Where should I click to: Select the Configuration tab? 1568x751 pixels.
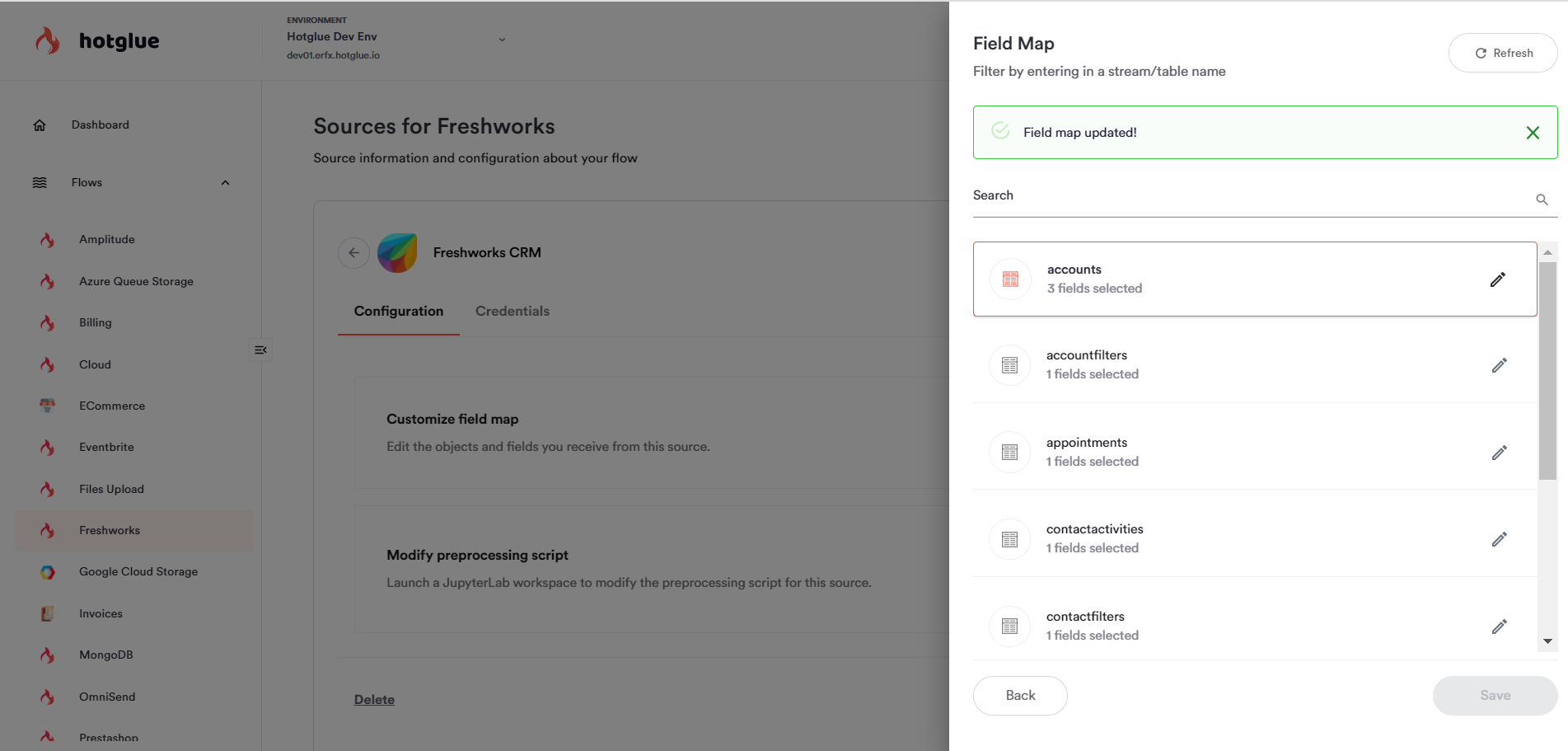point(399,311)
